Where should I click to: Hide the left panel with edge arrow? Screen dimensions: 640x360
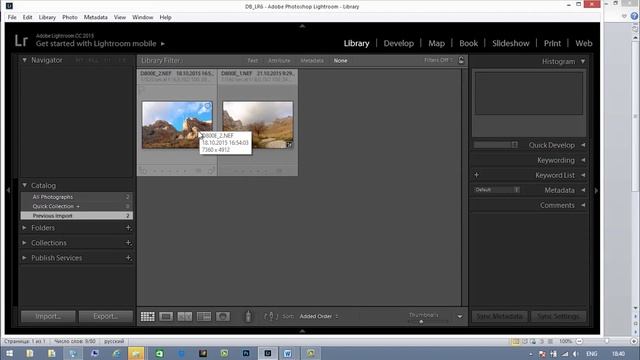(8, 190)
